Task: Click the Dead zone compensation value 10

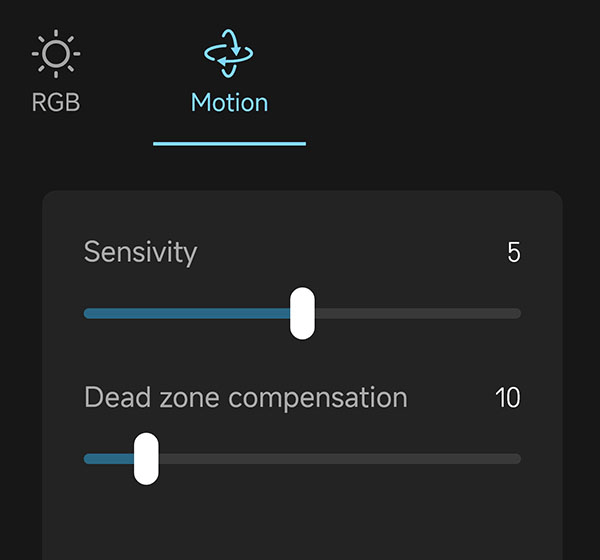Action: click(x=508, y=398)
